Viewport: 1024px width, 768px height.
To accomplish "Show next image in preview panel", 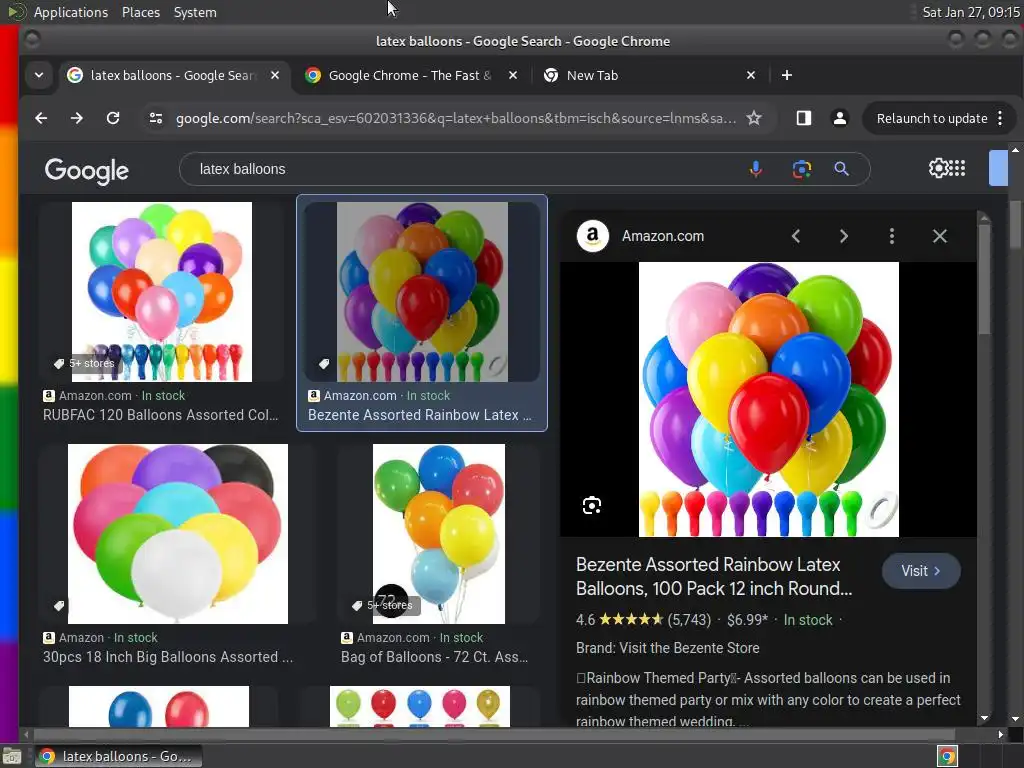I will tap(844, 236).
